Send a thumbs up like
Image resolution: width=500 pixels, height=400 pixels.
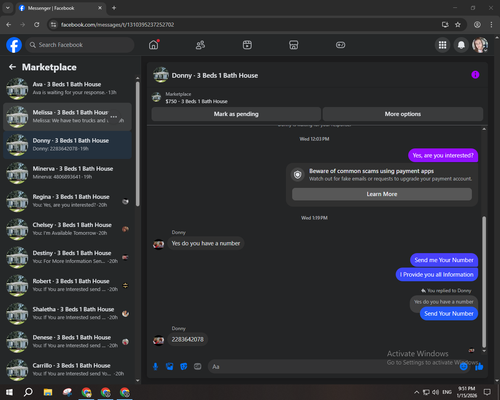479,367
